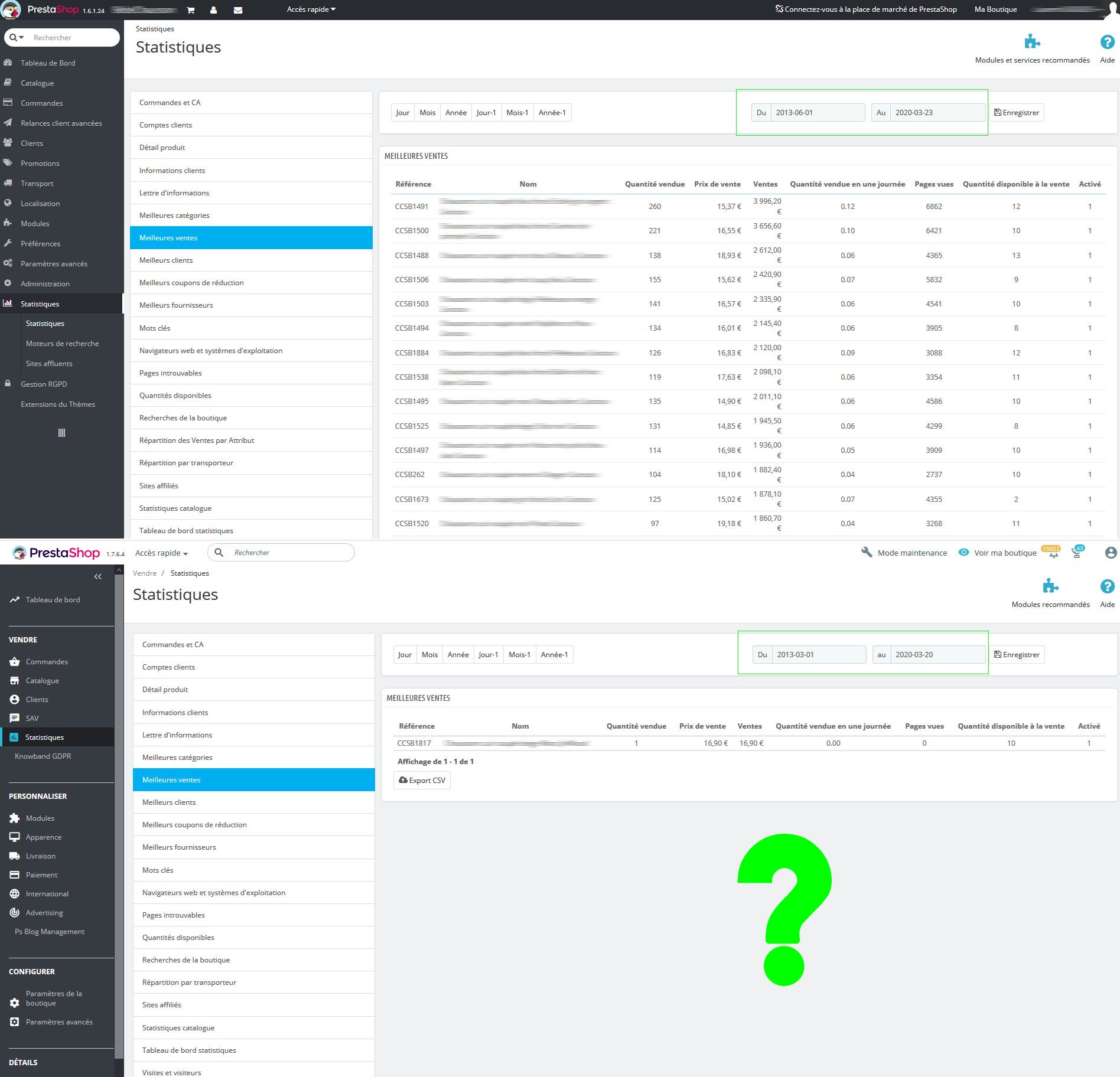Open the envelope messages icon
This screenshot has height=1077, width=1120.
pos(238,10)
